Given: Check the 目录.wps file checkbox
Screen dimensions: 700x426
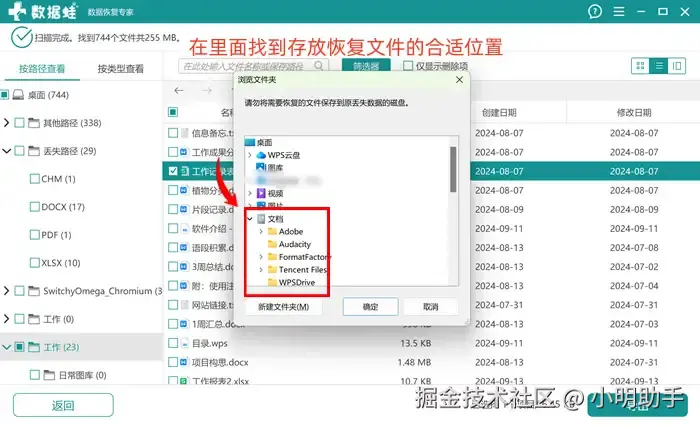Looking at the screenshot, I should coord(173,343).
